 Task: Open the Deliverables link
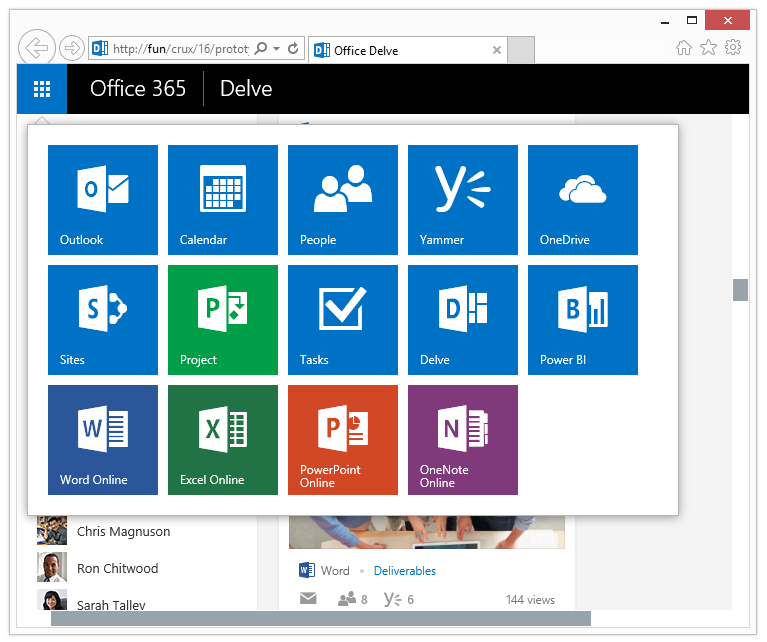click(405, 571)
